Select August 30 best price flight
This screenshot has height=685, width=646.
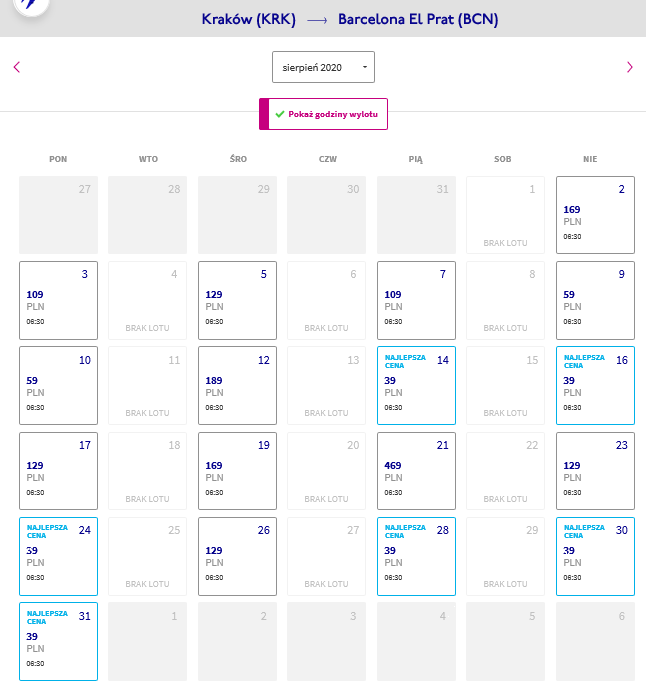pos(595,557)
